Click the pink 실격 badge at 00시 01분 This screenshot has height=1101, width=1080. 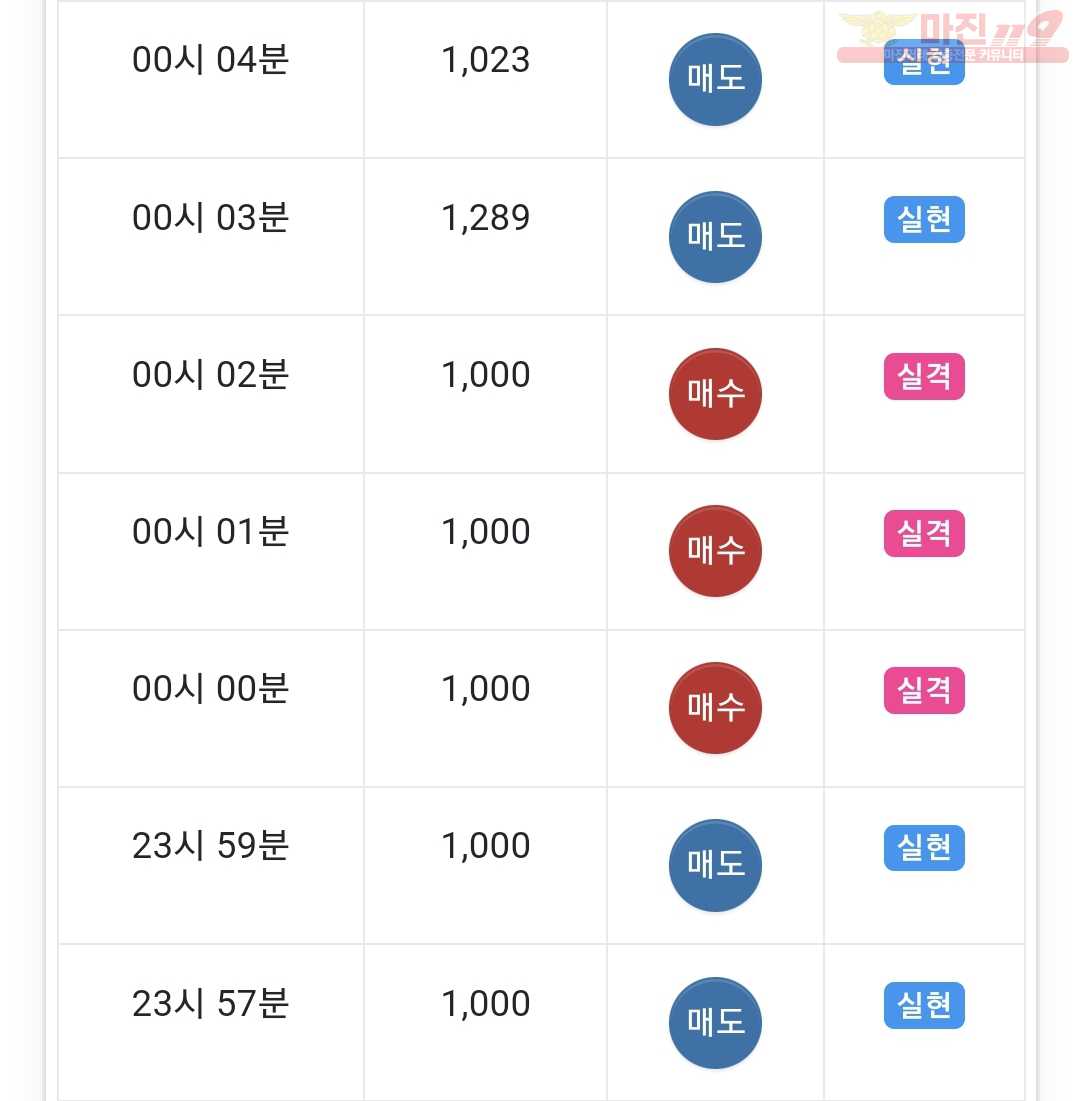coord(924,534)
